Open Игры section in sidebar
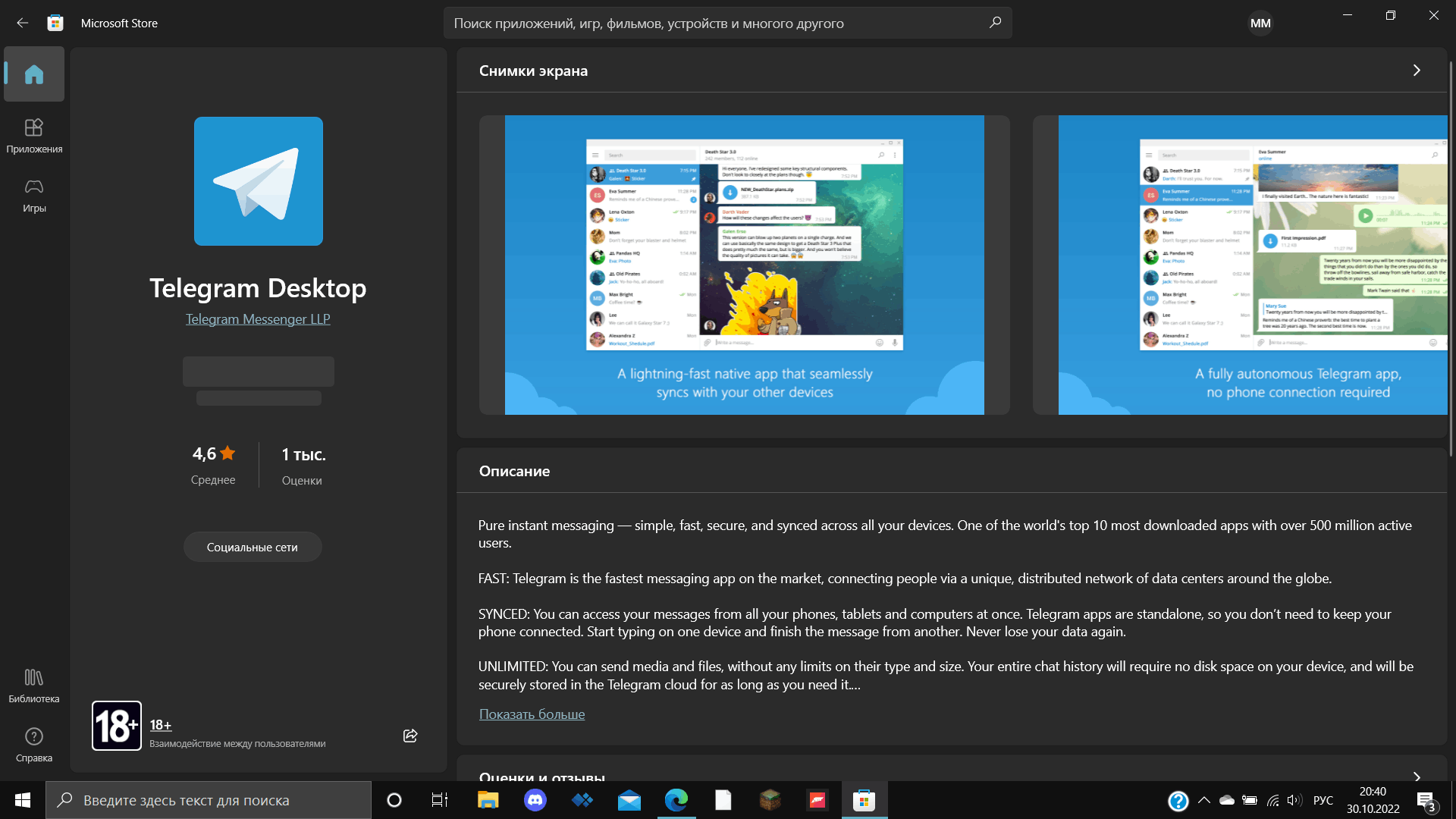 [x=34, y=195]
